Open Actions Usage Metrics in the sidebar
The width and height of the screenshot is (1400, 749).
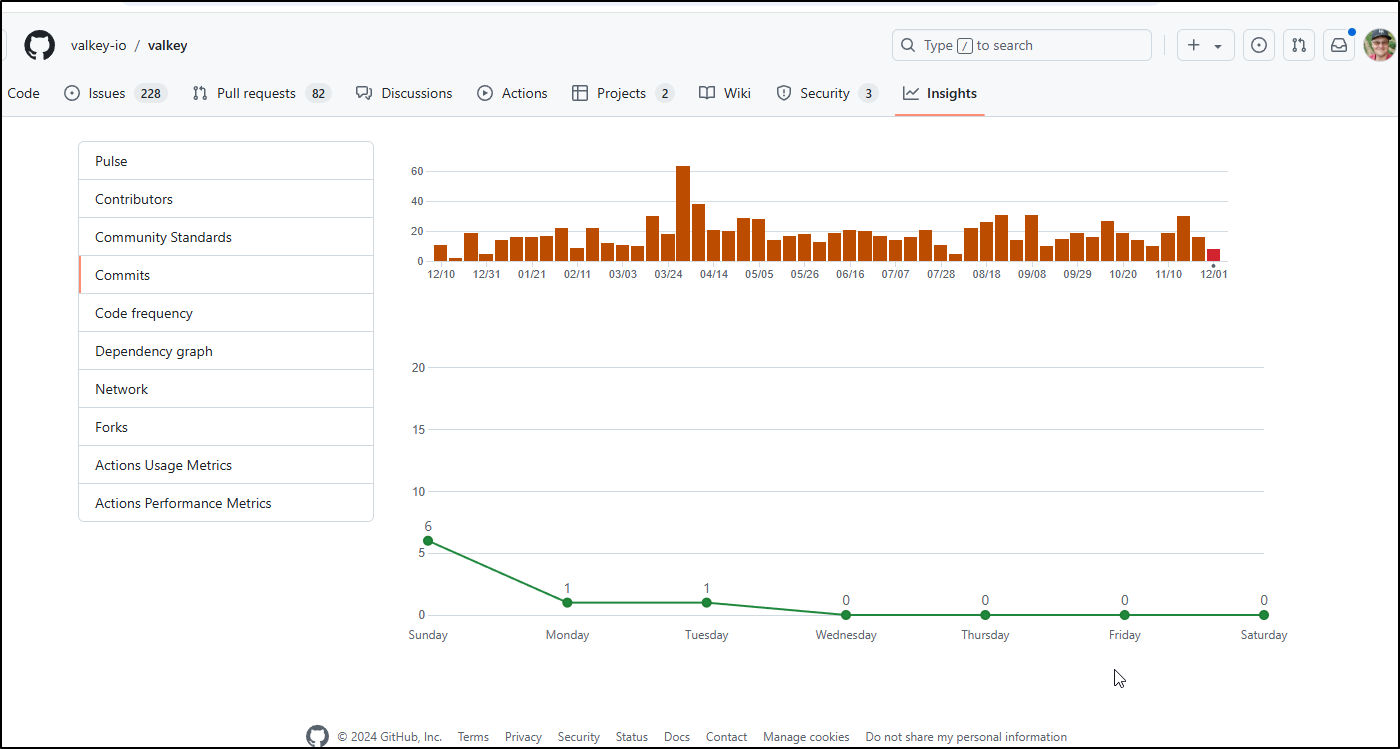[x=226, y=465]
